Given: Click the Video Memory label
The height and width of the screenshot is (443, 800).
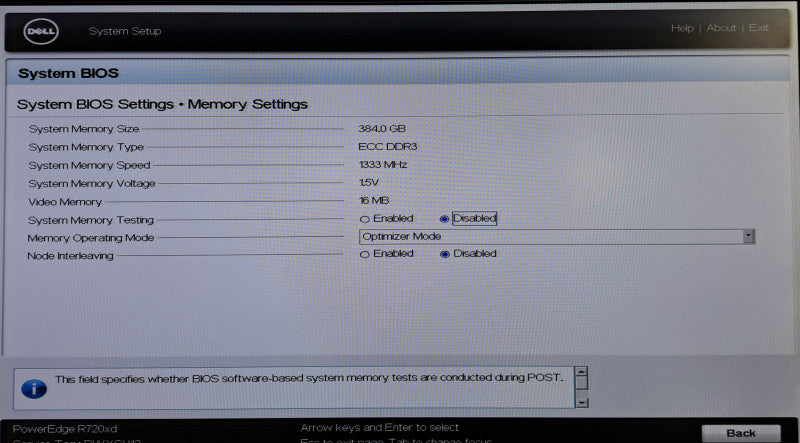Looking at the screenshot, I should coord(65,202).
